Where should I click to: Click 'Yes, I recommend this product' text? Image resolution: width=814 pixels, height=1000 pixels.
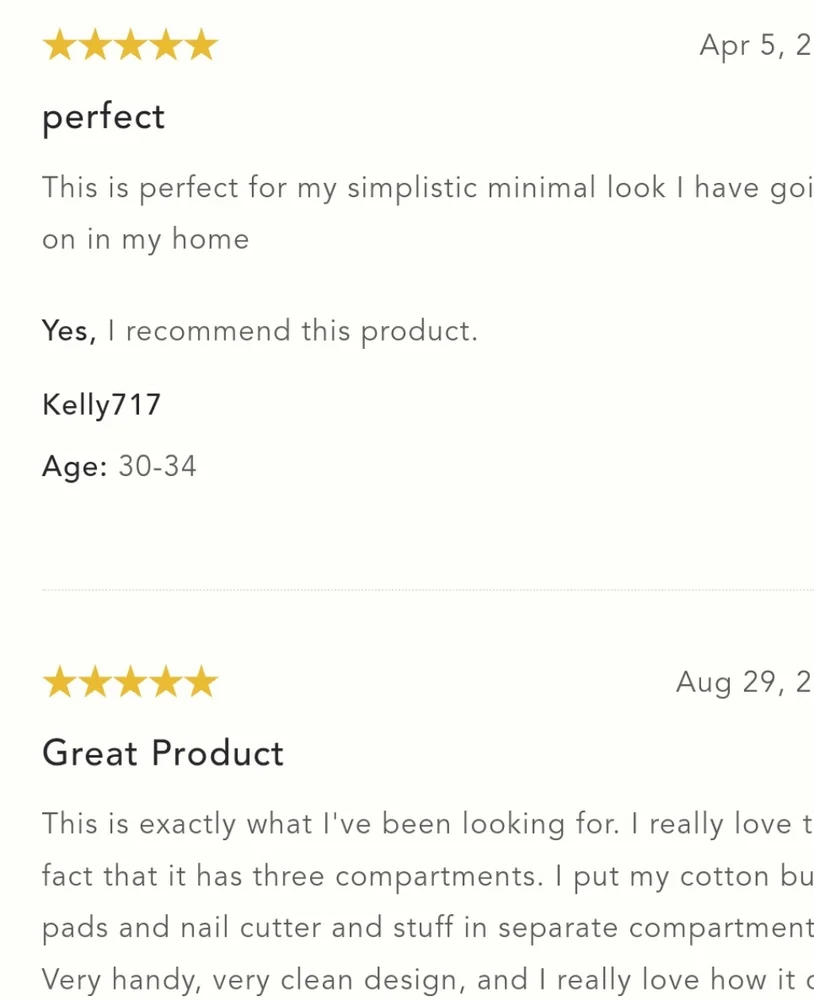[x=260, y=331]
